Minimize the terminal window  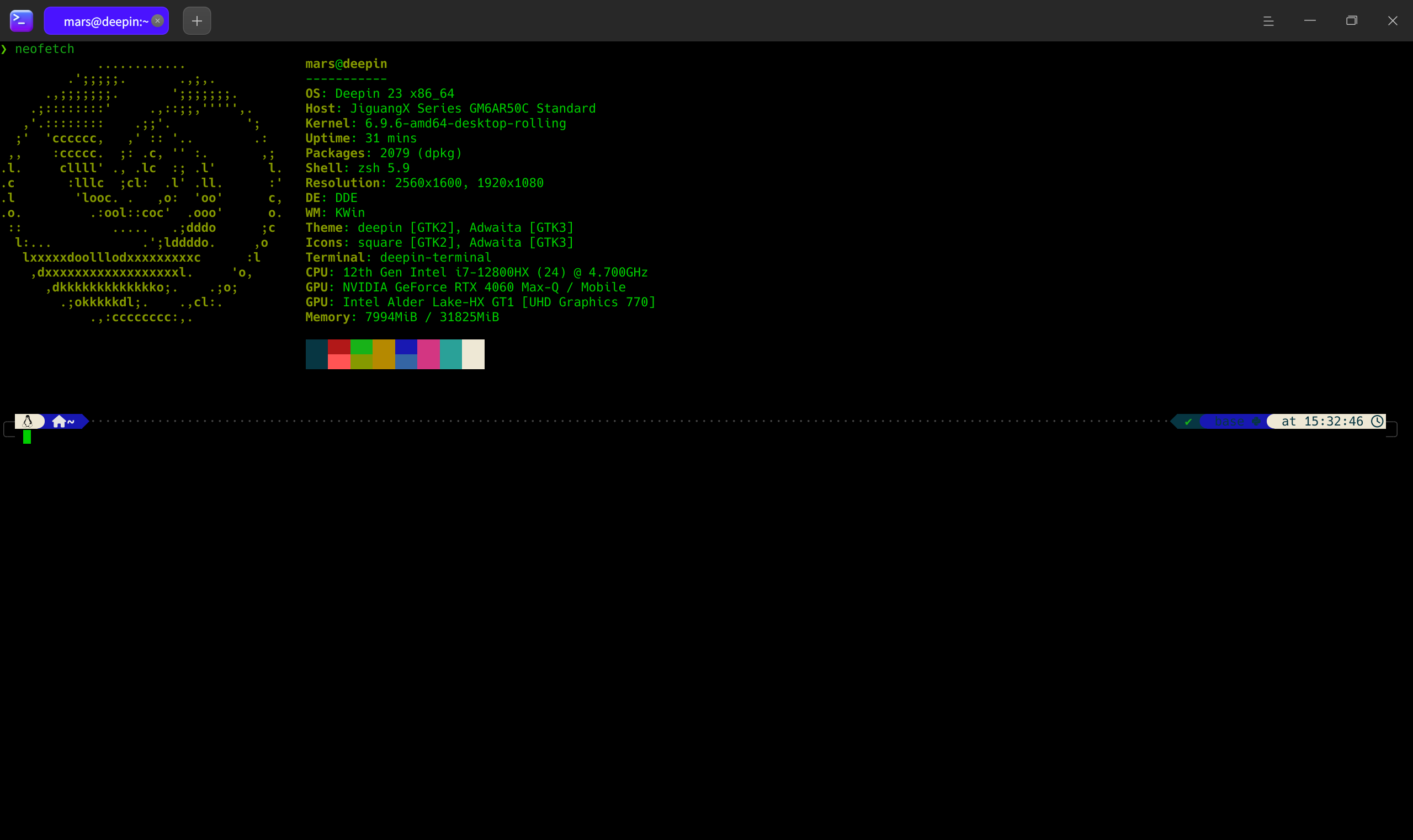click(x=1309, y=21)
